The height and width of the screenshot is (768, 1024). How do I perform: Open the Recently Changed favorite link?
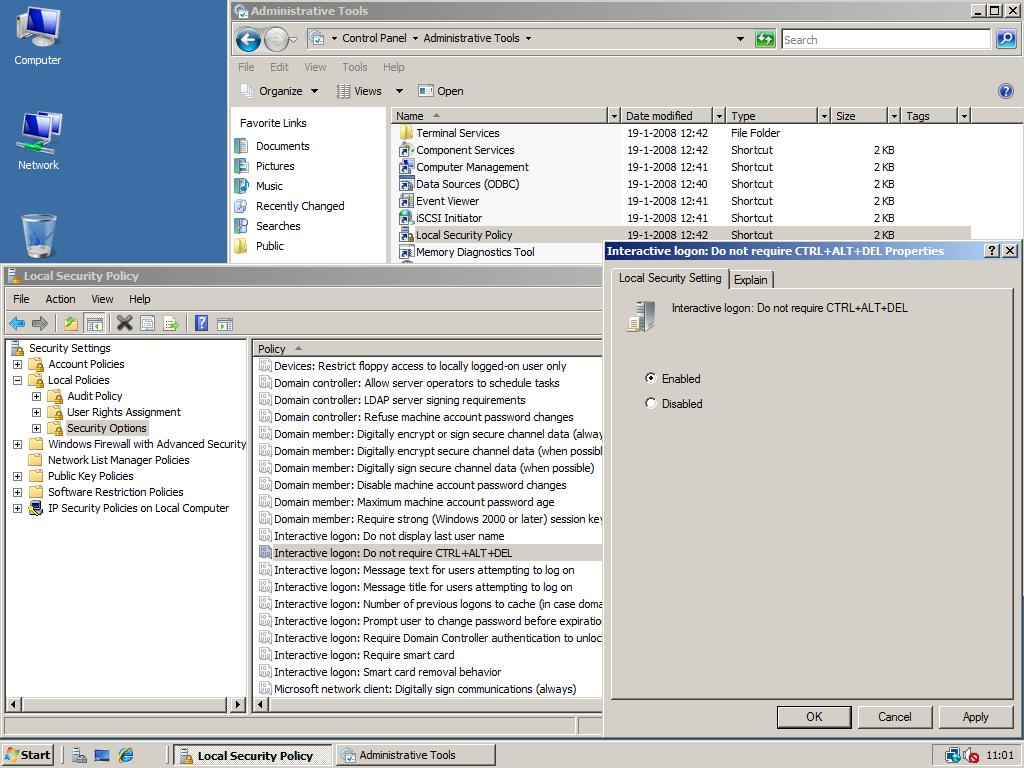(300, 206)
